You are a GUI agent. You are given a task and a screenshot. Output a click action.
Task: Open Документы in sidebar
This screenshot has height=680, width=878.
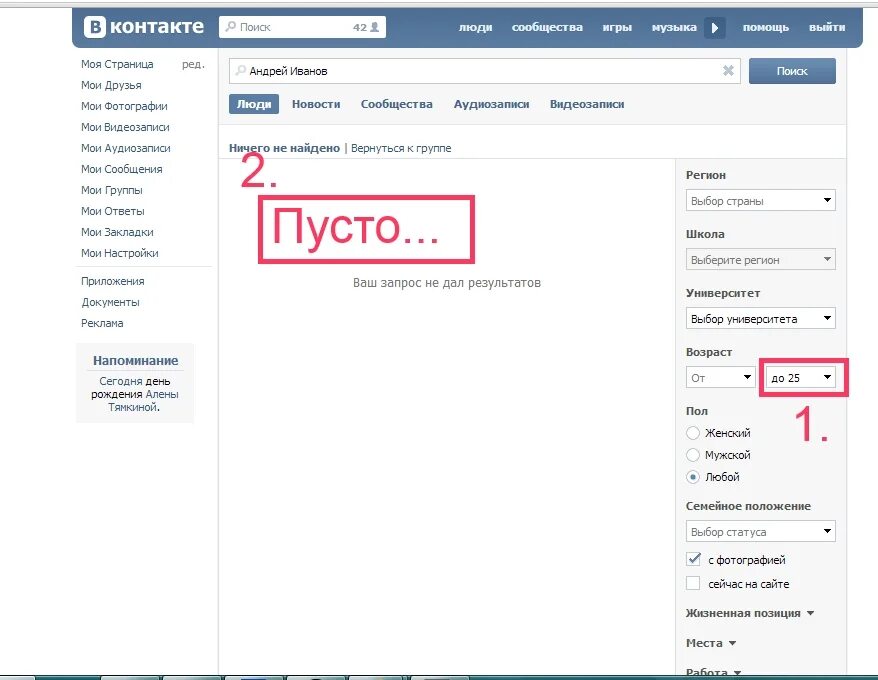coord(110,302)
